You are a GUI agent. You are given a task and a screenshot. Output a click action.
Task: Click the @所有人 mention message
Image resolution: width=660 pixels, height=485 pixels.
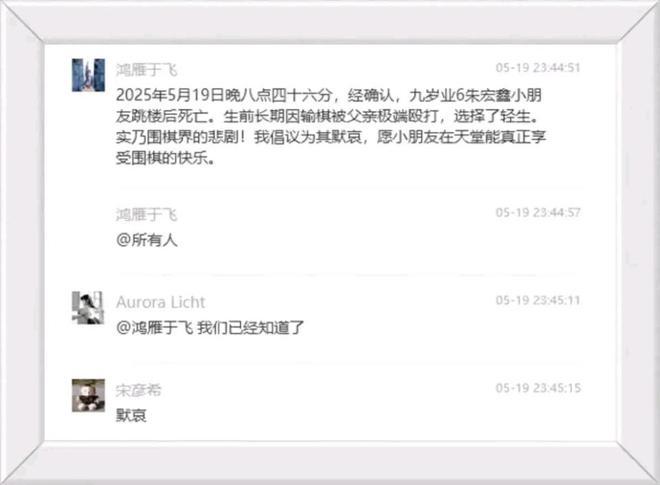point(146,240)
